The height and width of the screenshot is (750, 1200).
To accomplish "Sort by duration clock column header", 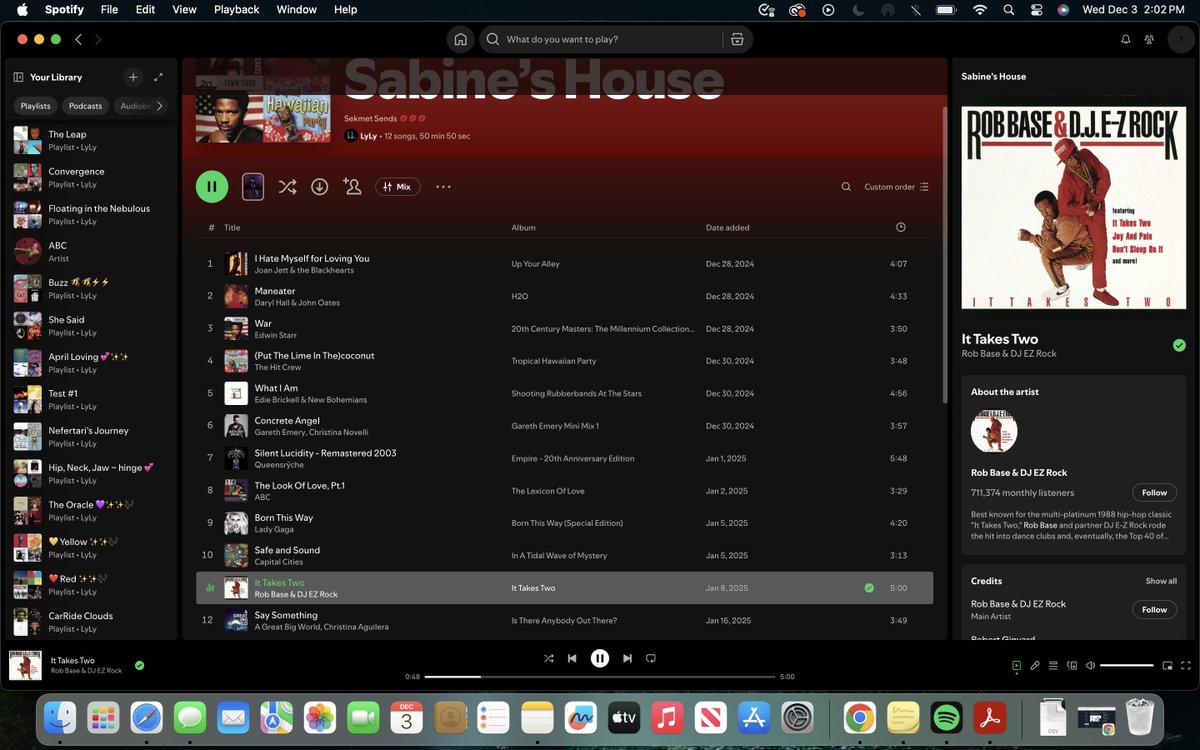I will (900, 227).
